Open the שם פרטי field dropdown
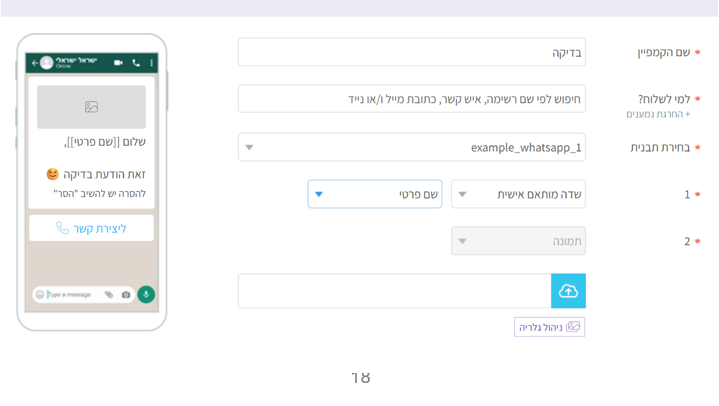719x406 pixels. (375, 194)
